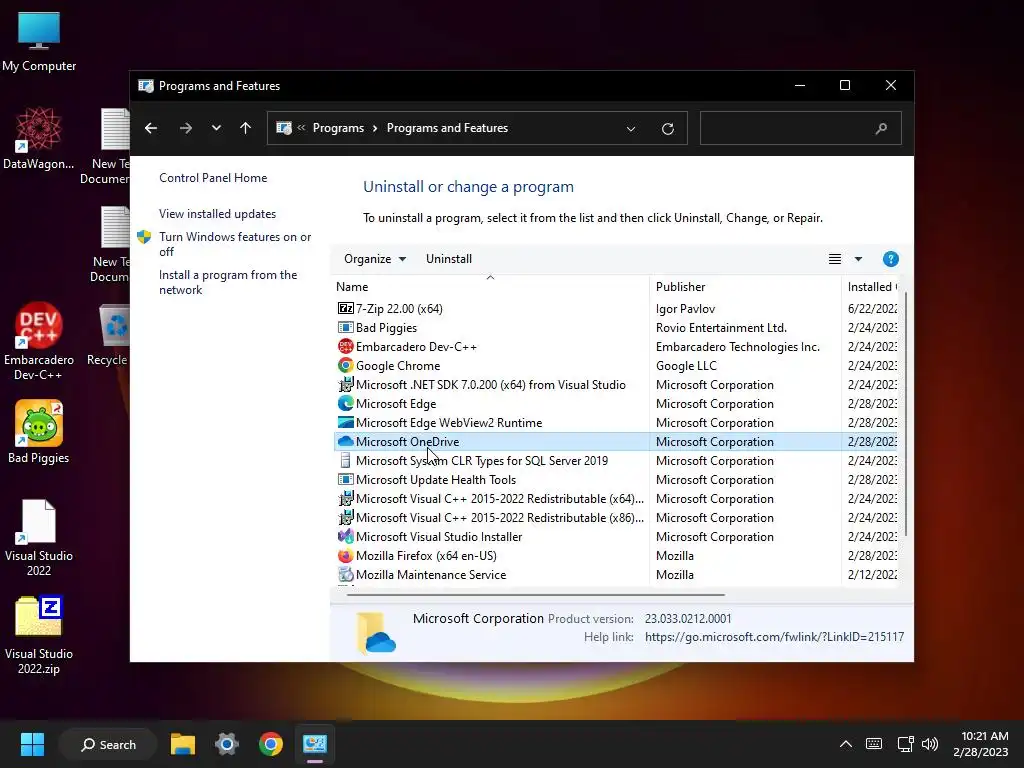This screenshot has width=1024, height=768.
Task: Click the Bad Piggies icon in programs list
Action: click(345, 327)
